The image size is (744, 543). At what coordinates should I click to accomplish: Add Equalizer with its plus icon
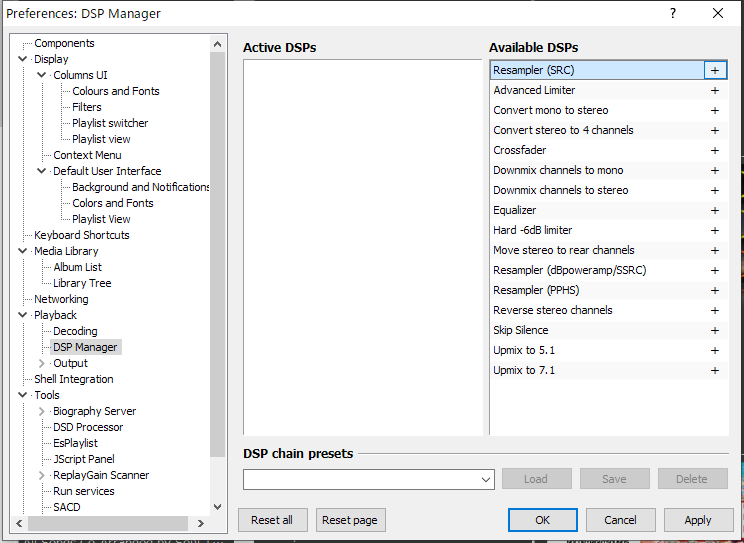click(x=714, y=210)
